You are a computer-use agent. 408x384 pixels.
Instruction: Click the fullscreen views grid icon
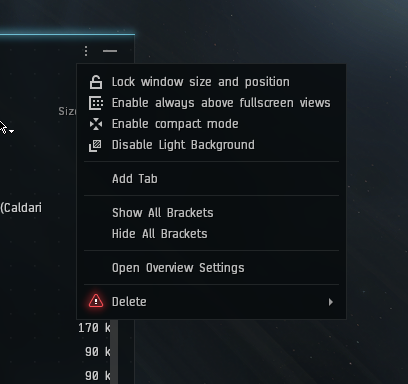click(x=96, y=103)
